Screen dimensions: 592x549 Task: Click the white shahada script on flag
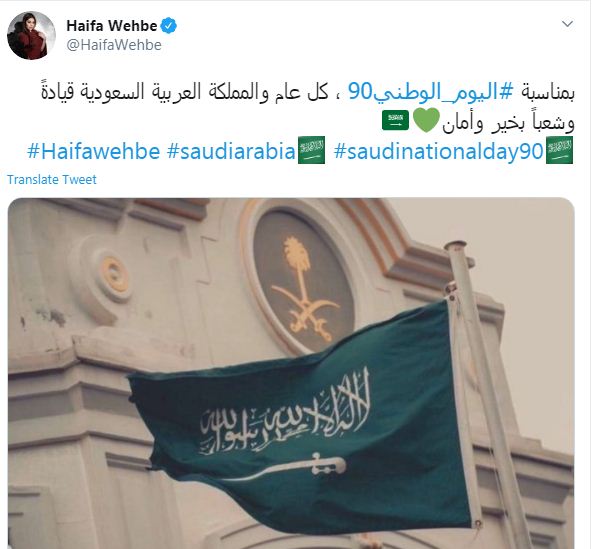click(x=284, y=410)
